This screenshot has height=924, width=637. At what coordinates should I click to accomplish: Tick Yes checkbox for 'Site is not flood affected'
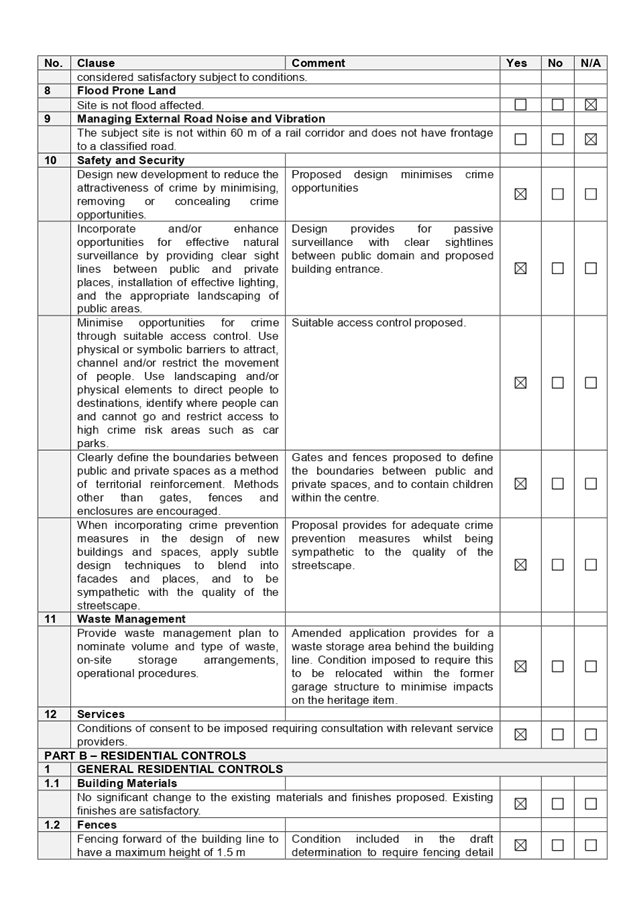(520, 104)
